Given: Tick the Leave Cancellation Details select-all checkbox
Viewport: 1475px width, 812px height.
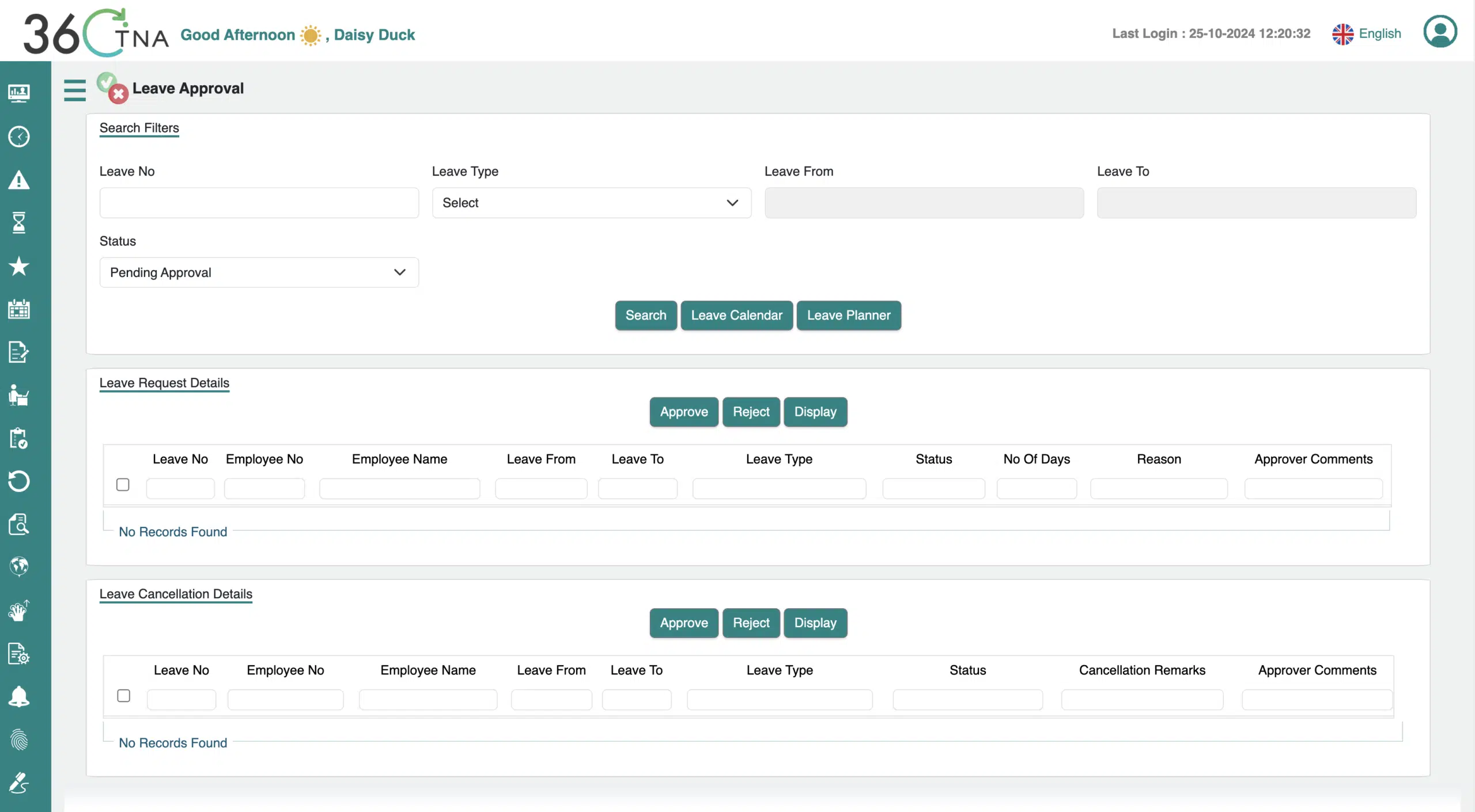Looking at the screenshot, I should click(x=123, y=696).
